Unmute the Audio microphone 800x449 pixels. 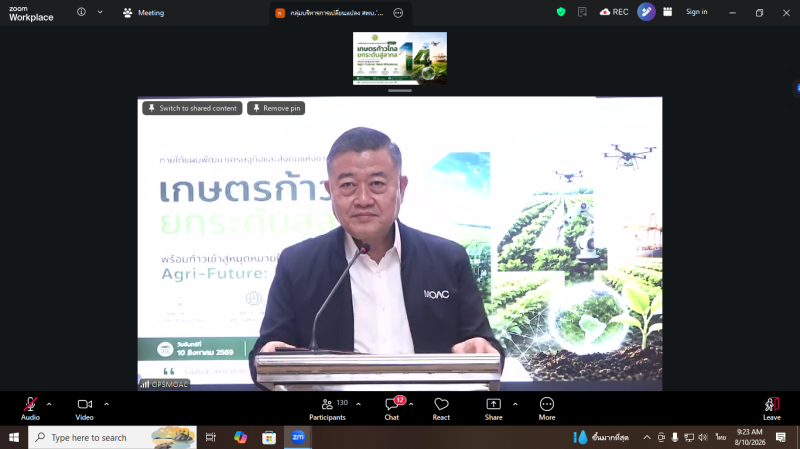(x=30, y=409)
